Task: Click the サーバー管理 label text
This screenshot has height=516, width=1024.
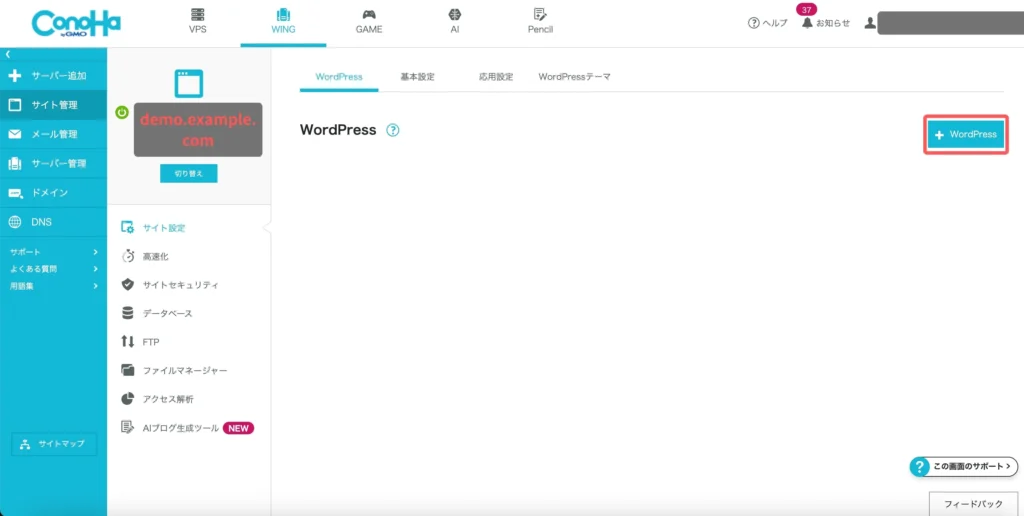Action: [59, 163]
